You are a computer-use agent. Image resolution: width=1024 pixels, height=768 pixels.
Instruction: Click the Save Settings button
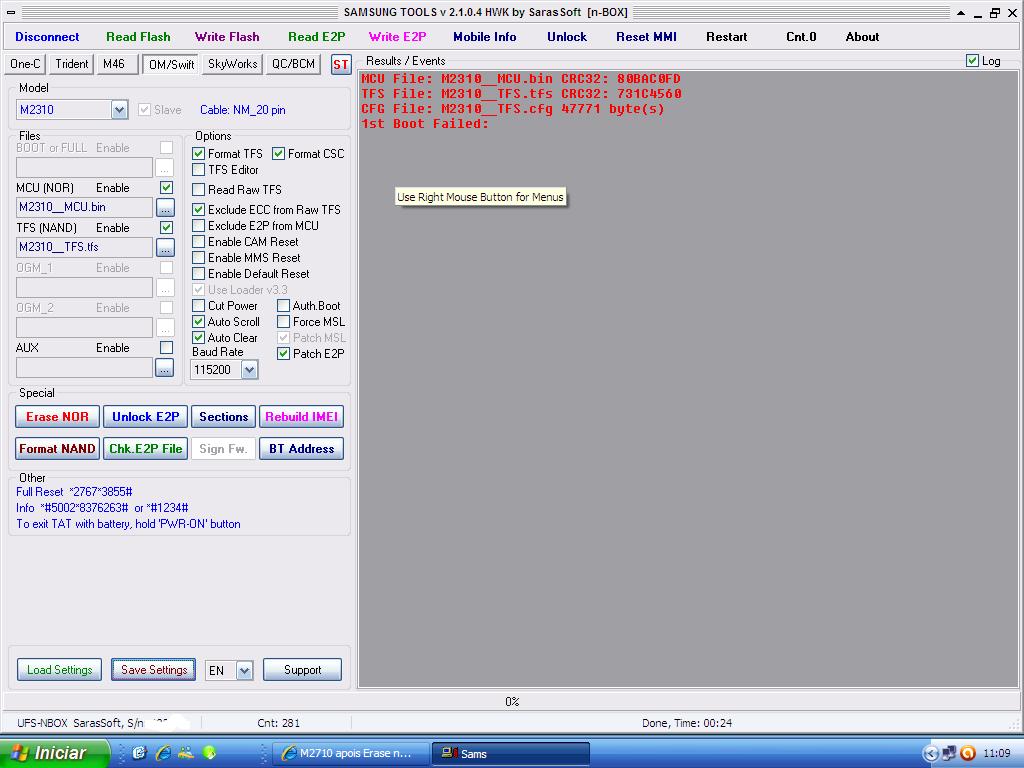pos(153,670)
